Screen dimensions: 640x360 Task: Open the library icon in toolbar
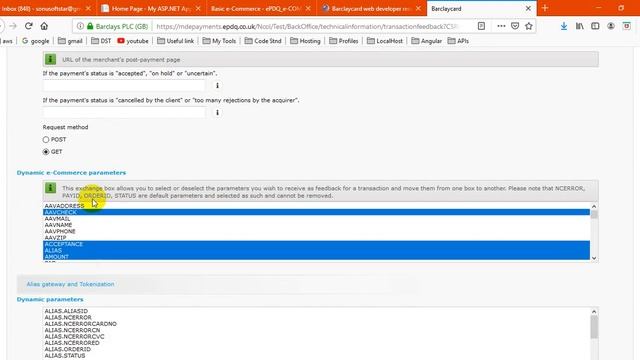(580, 26)
